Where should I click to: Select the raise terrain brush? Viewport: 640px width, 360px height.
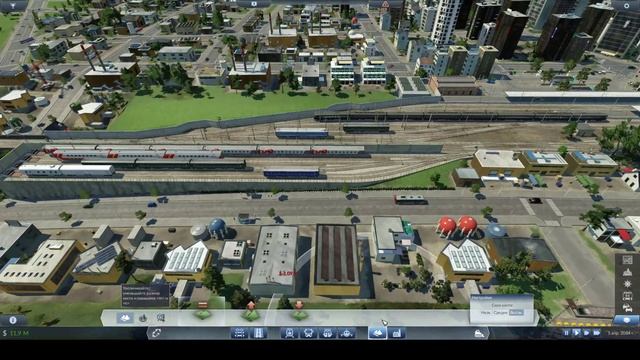pyautogui.click(x=251, y=311)
